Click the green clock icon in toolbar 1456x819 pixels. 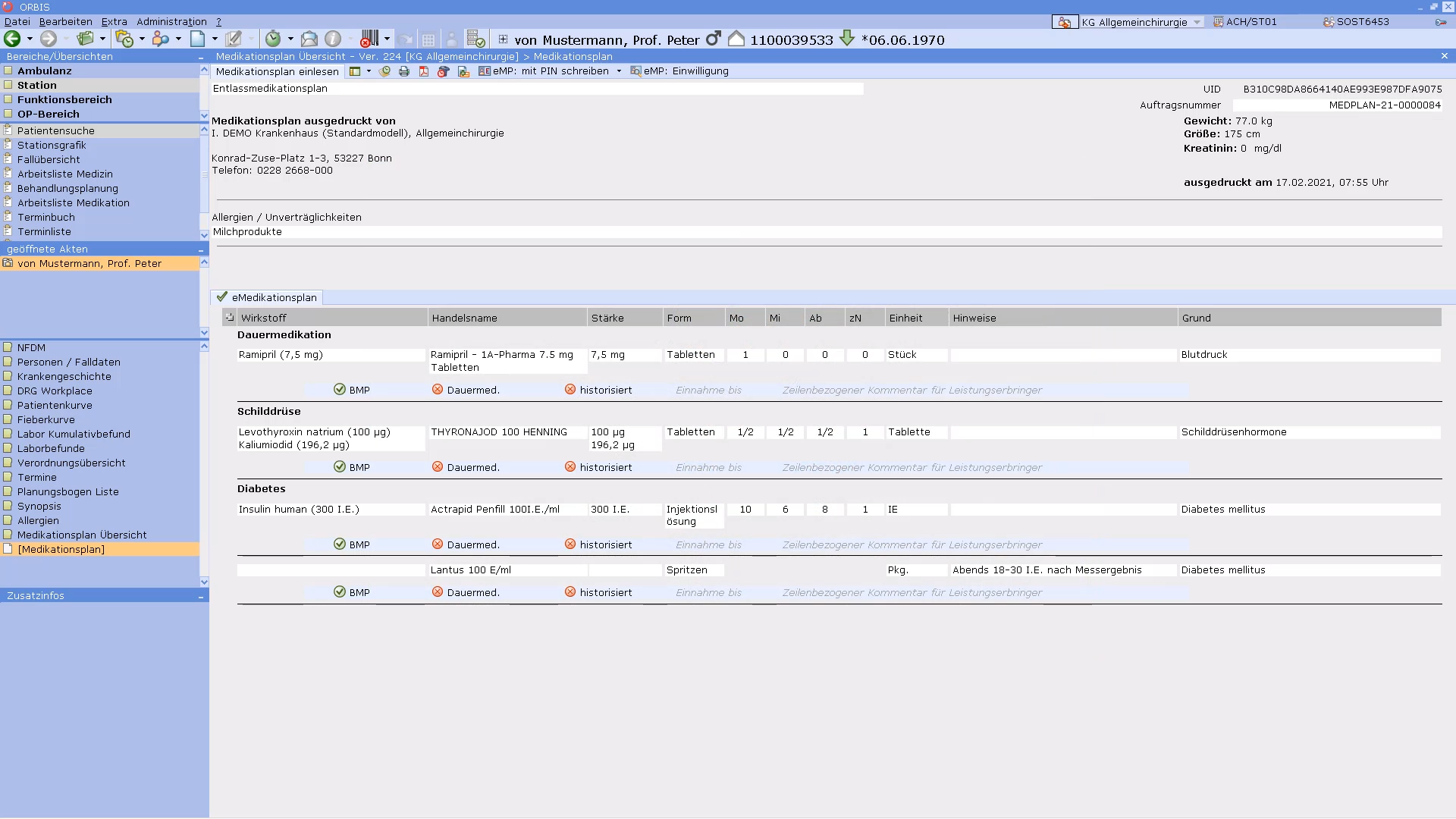pos(273,39)
